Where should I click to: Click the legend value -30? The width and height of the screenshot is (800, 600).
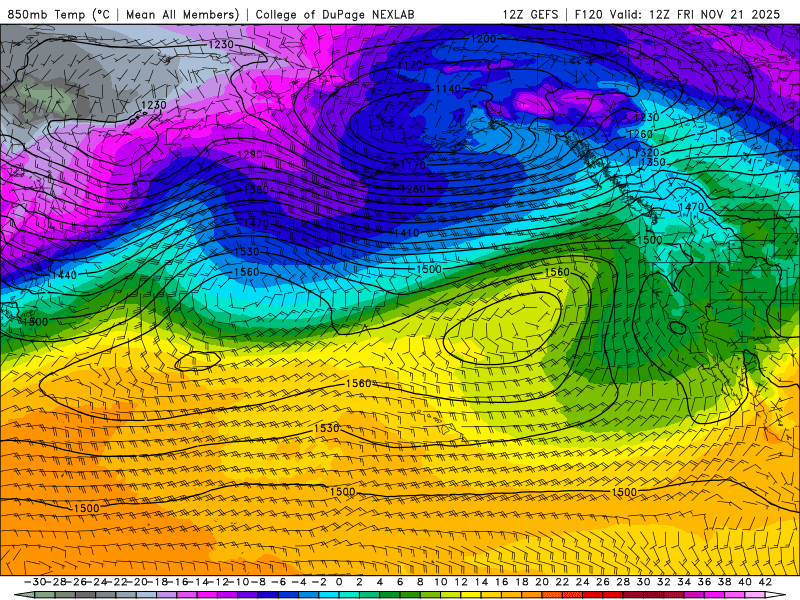(x=35, y=582)
